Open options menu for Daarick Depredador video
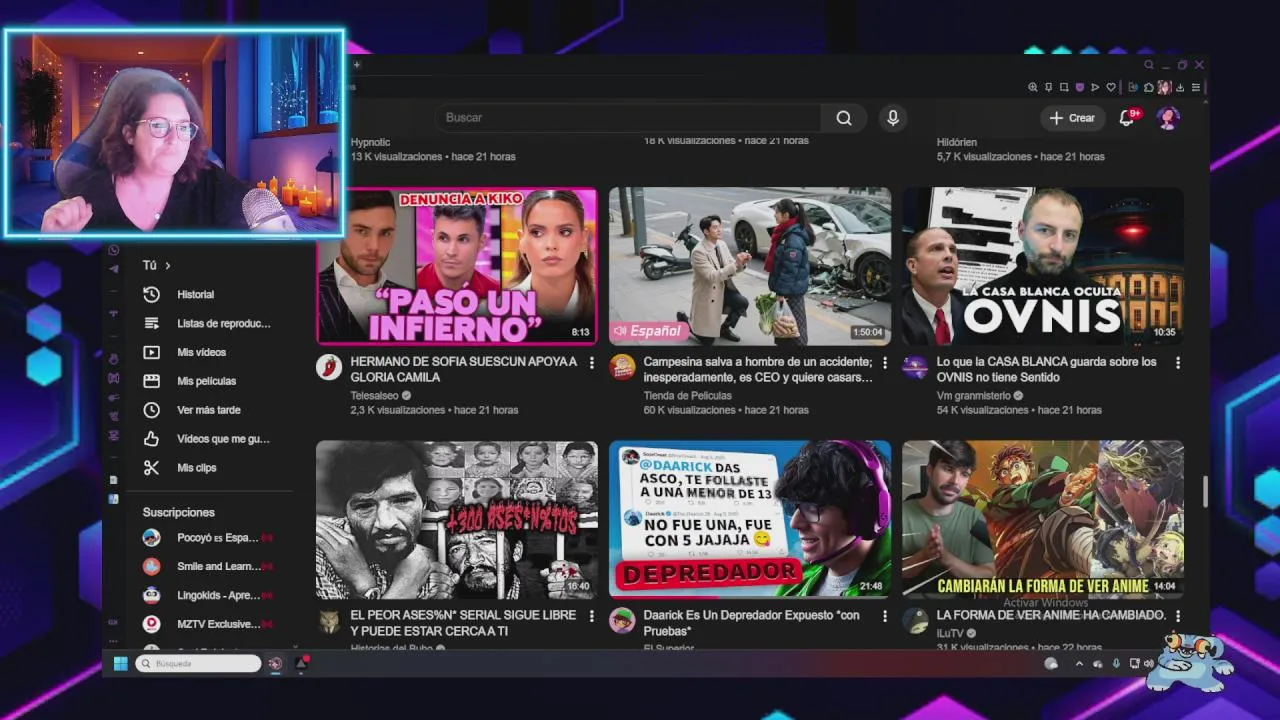The width and height of the screenshot is (1280, 720). pos(884,617)
